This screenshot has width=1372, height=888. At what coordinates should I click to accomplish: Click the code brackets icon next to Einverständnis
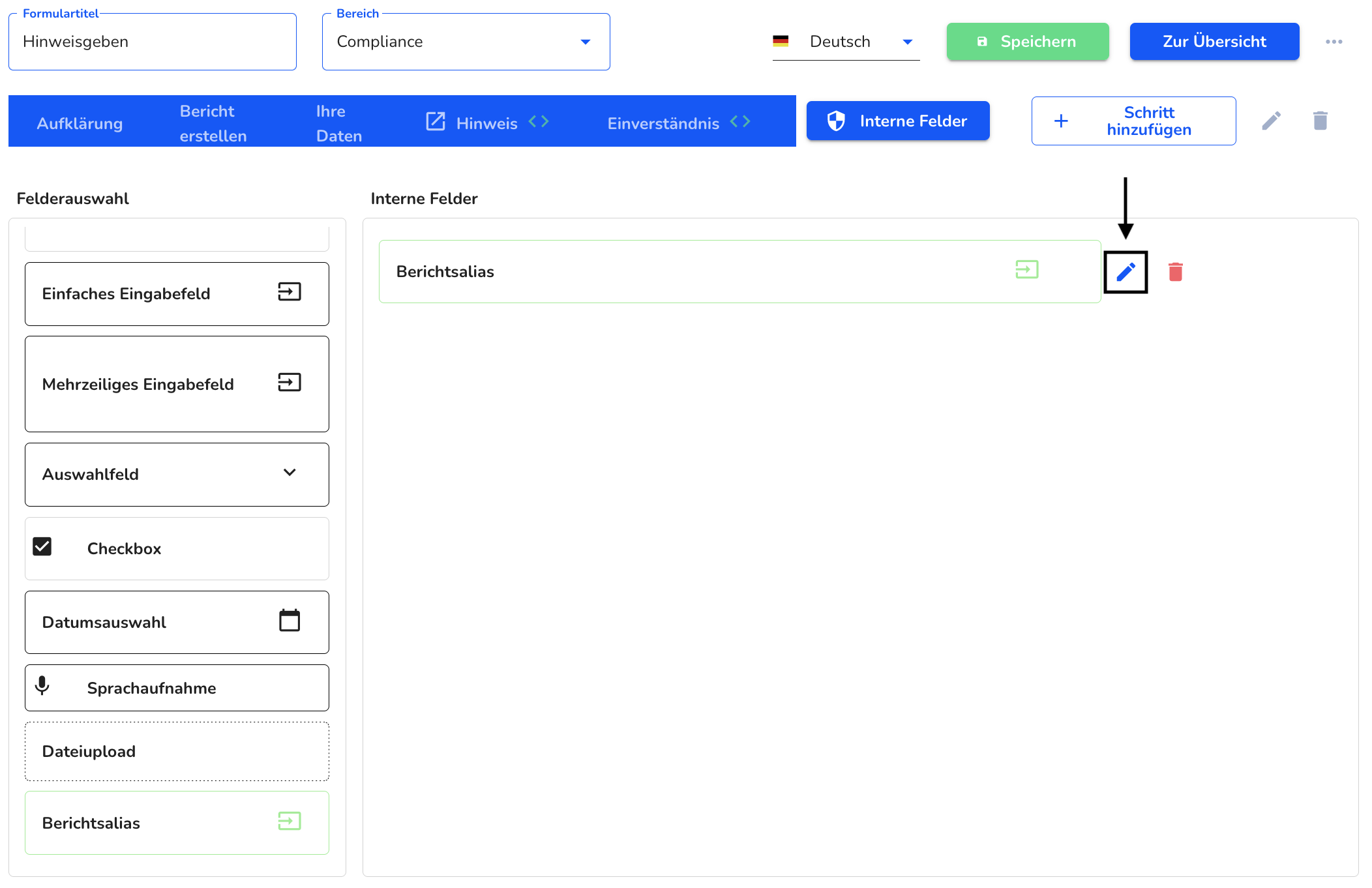(x=740, y=121)
